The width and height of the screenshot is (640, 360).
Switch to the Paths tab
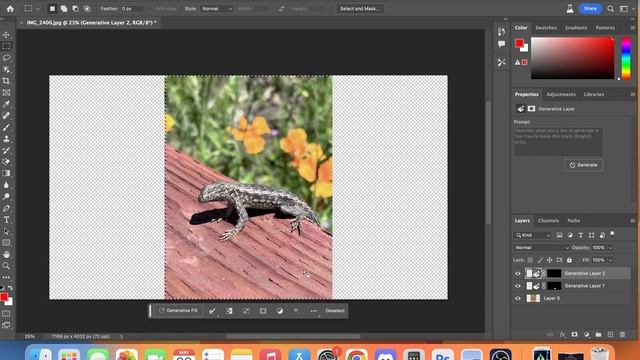coord(573,220)
